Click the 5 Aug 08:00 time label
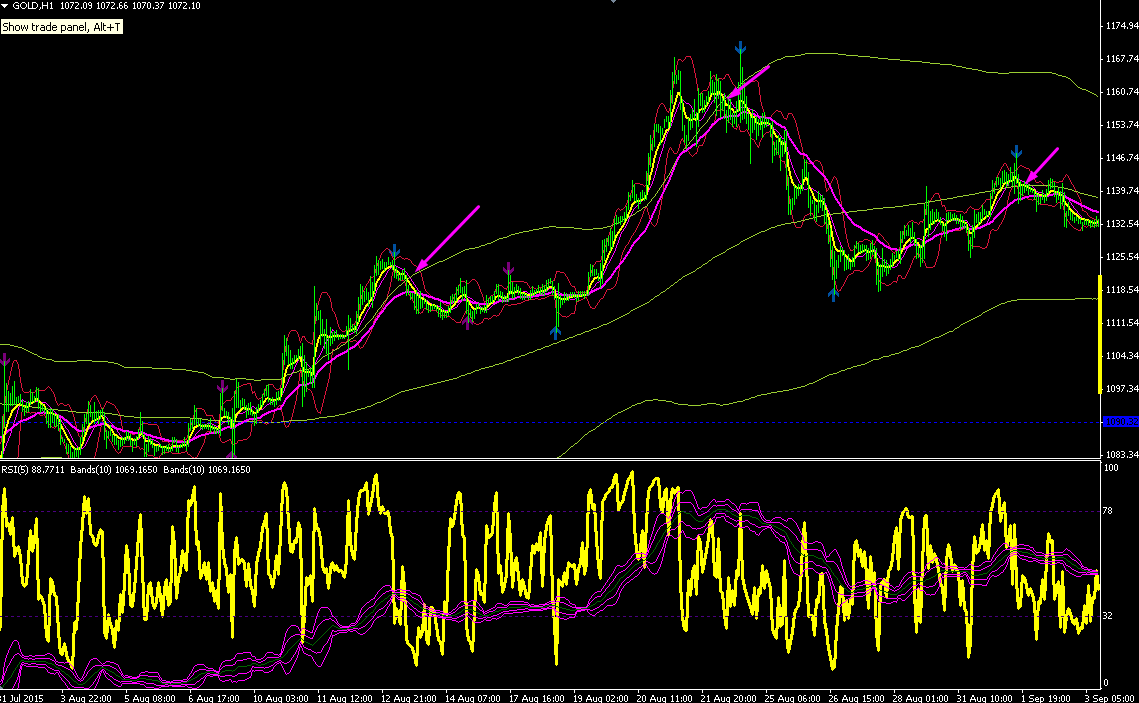Screen dimensions: 1139x703 point(150,699)
